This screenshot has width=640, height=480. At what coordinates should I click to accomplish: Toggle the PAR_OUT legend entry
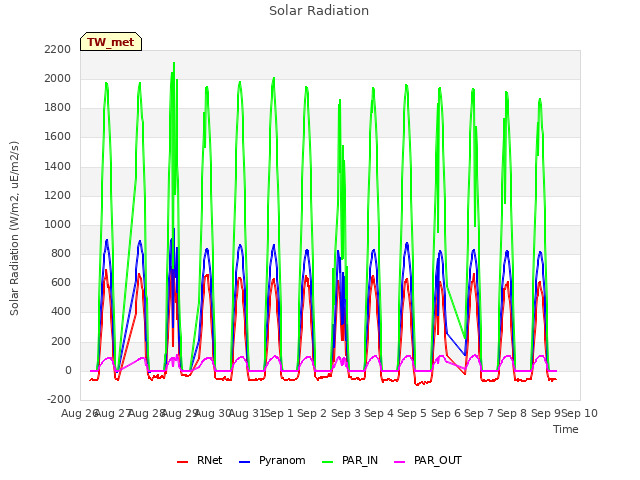point(428,461)
